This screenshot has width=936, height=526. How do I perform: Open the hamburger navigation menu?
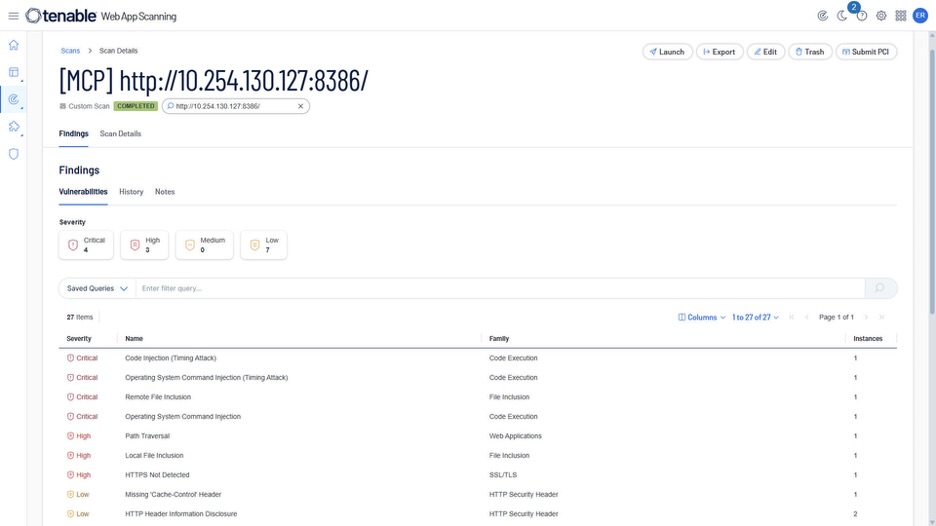[13, 16]
